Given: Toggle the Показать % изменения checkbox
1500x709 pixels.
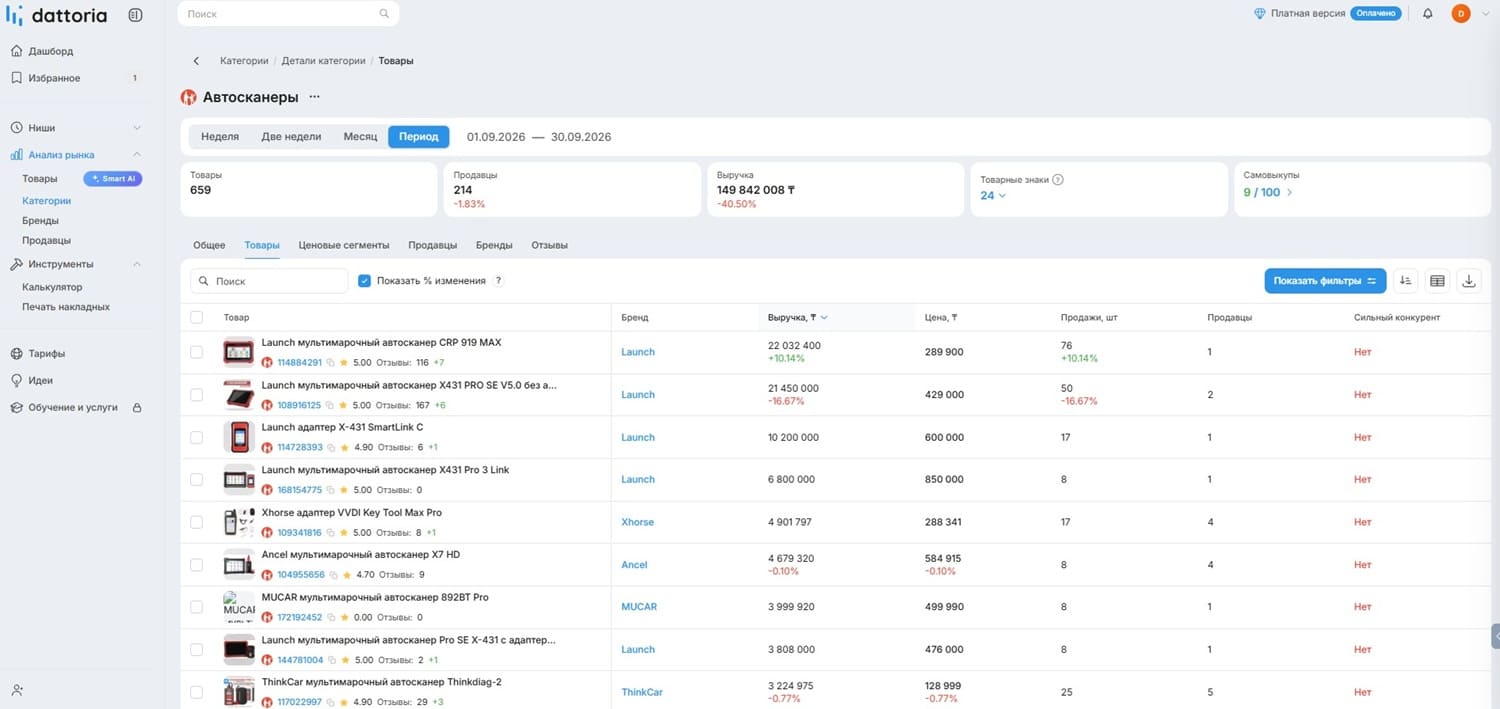Looking at the screenshot, I should (365, 281).
